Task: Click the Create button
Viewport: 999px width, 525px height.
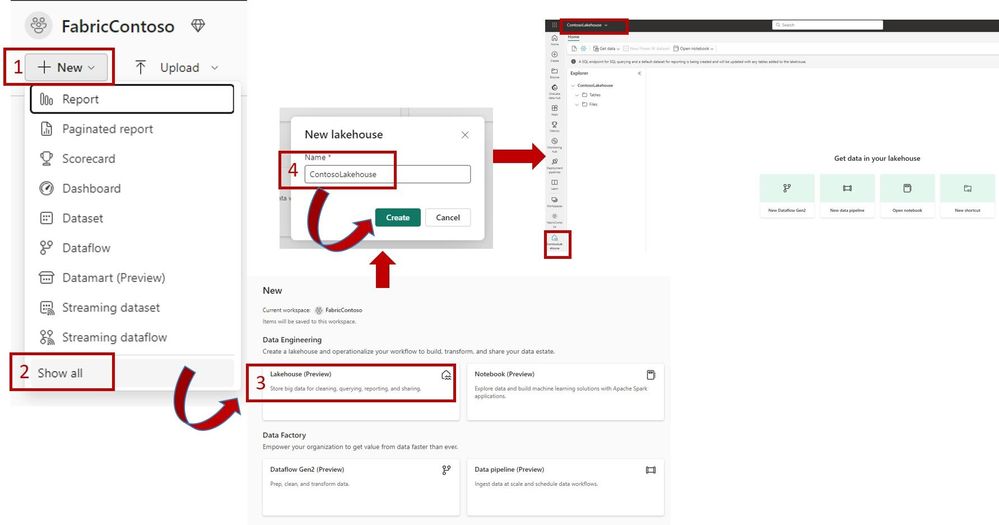Action: (x=398, y=217)
